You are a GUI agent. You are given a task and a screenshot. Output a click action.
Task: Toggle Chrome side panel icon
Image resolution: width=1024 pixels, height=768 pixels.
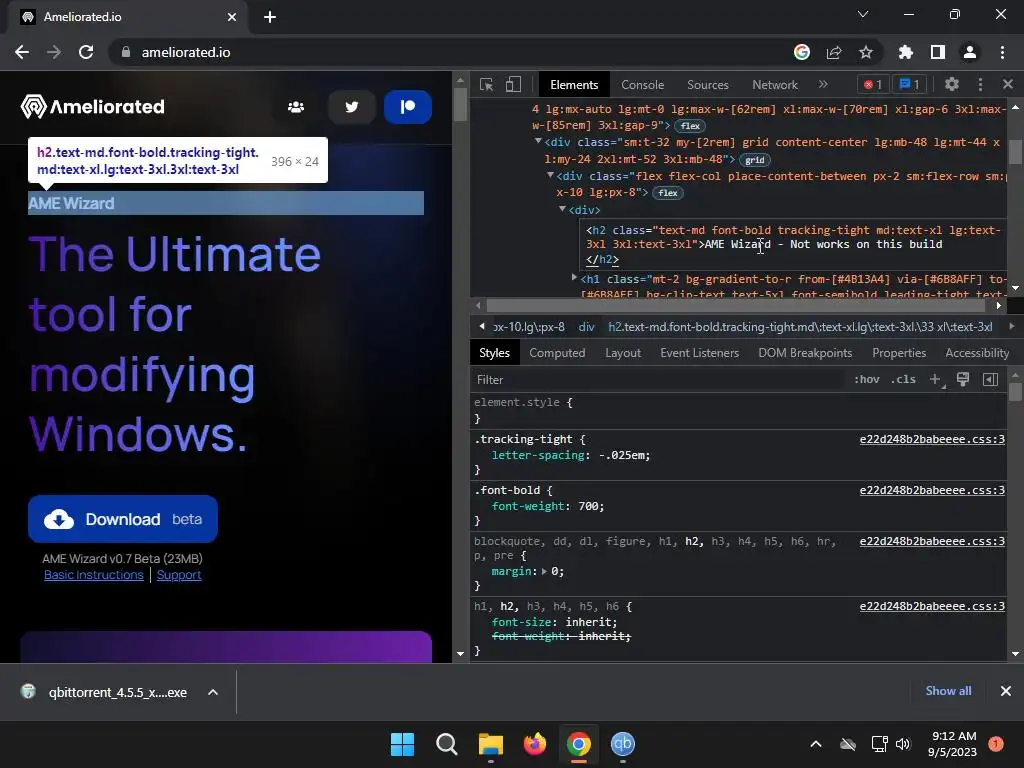coord(938,52)
